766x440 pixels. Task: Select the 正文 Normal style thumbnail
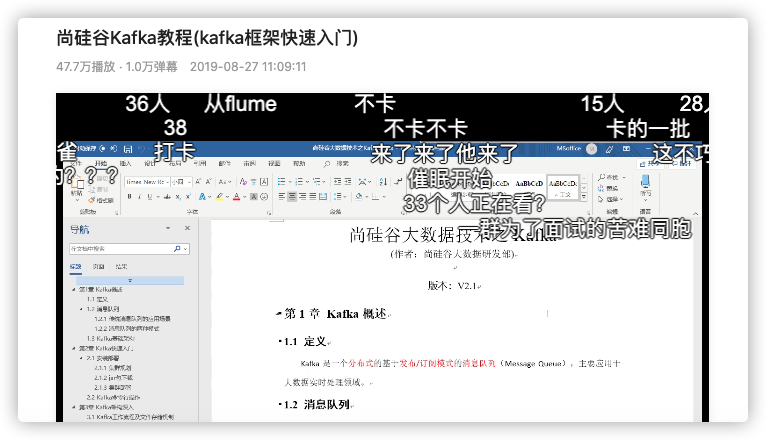coord(563,187)
